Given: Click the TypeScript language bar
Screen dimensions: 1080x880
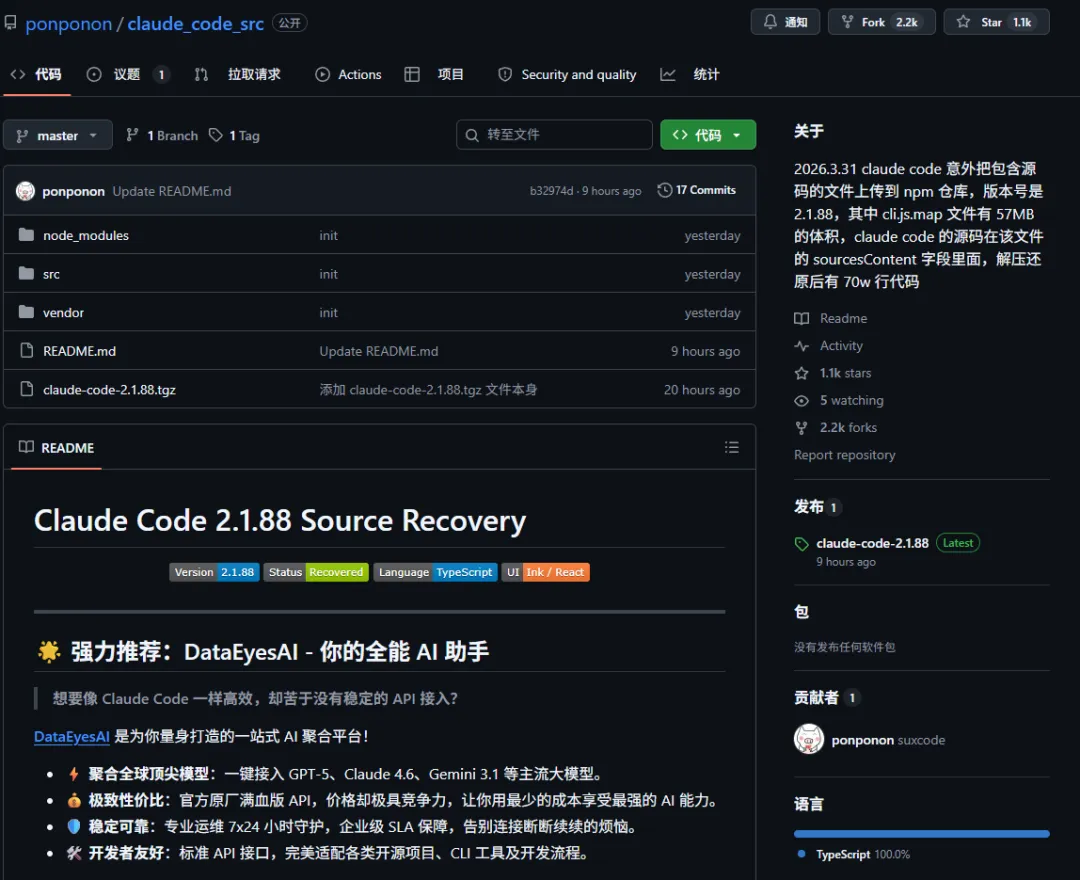Looking at the screenshot, I should pyautogui.click(x=922, y=834).
